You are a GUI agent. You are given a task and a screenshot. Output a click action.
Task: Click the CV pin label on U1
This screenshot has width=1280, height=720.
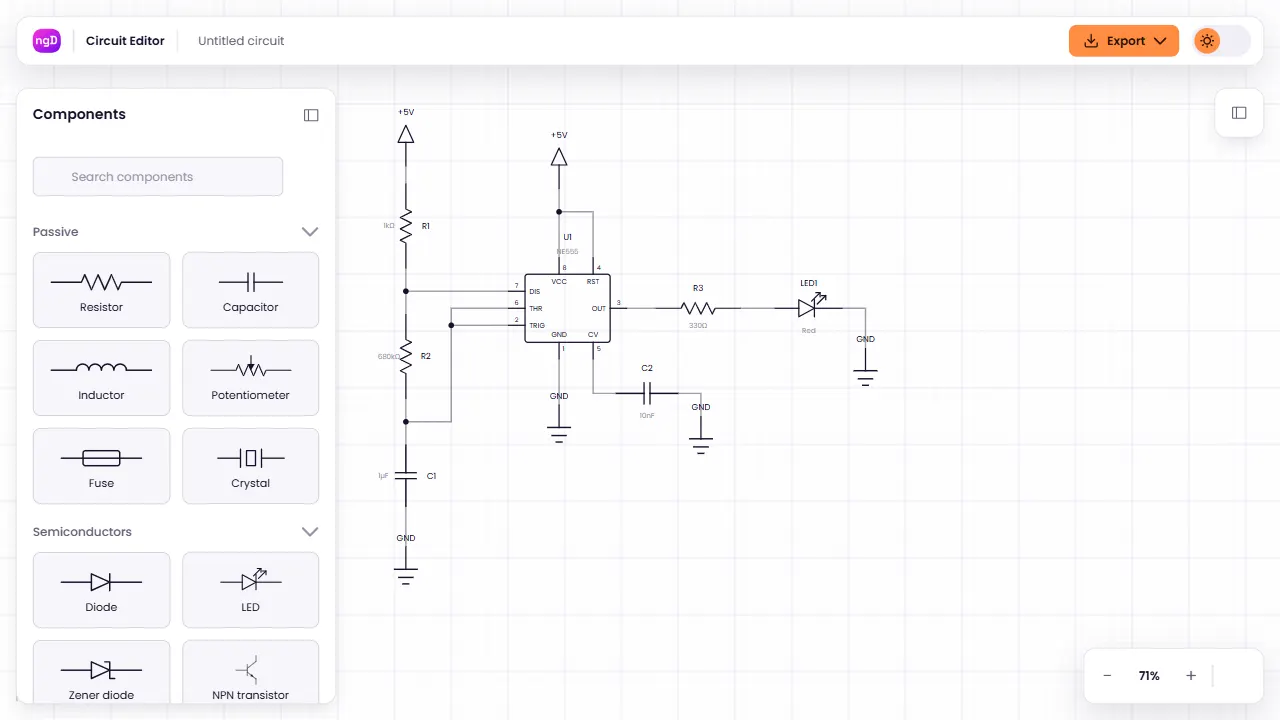pos(593,334)
